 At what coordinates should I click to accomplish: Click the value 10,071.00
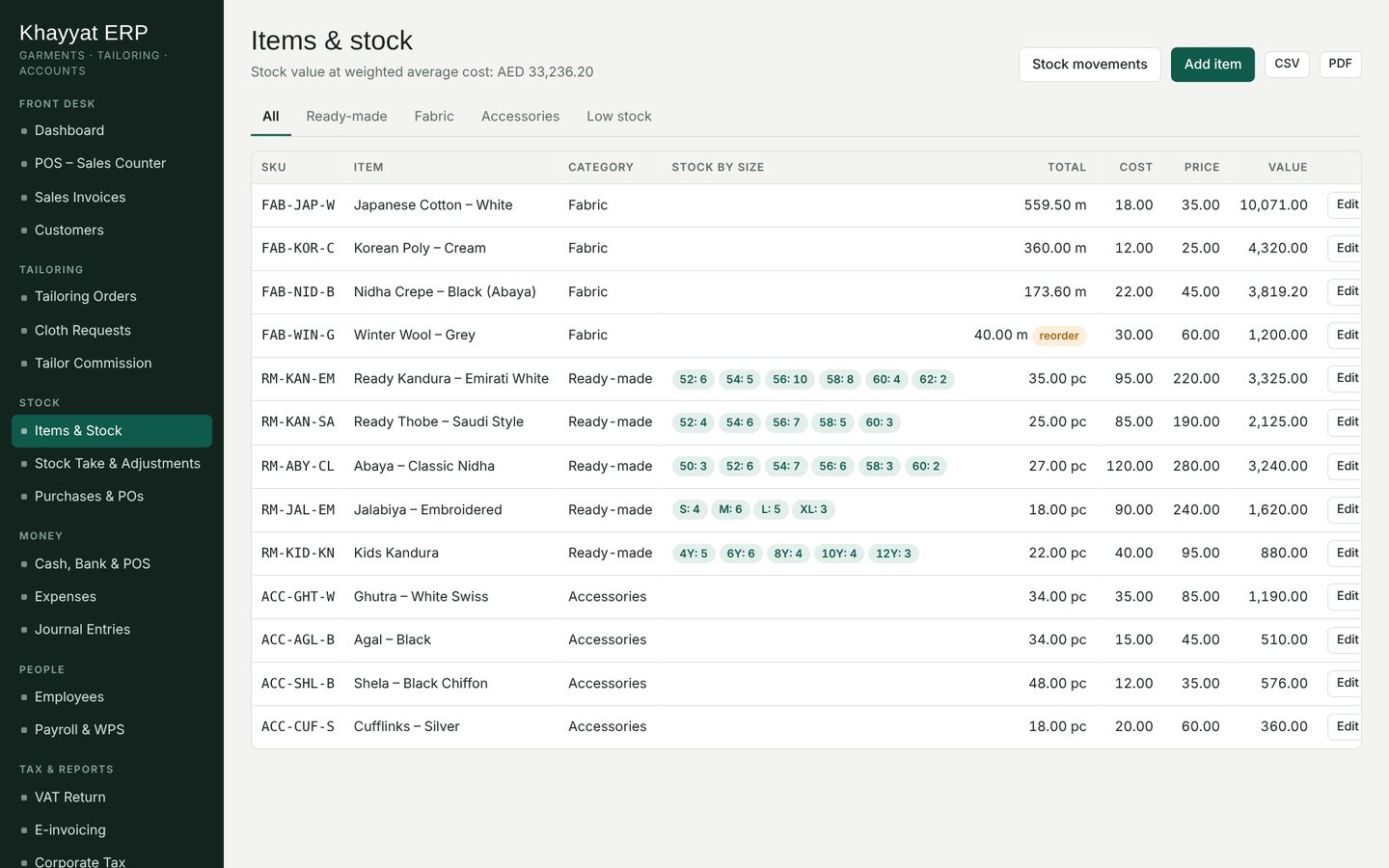[1273, 204]
